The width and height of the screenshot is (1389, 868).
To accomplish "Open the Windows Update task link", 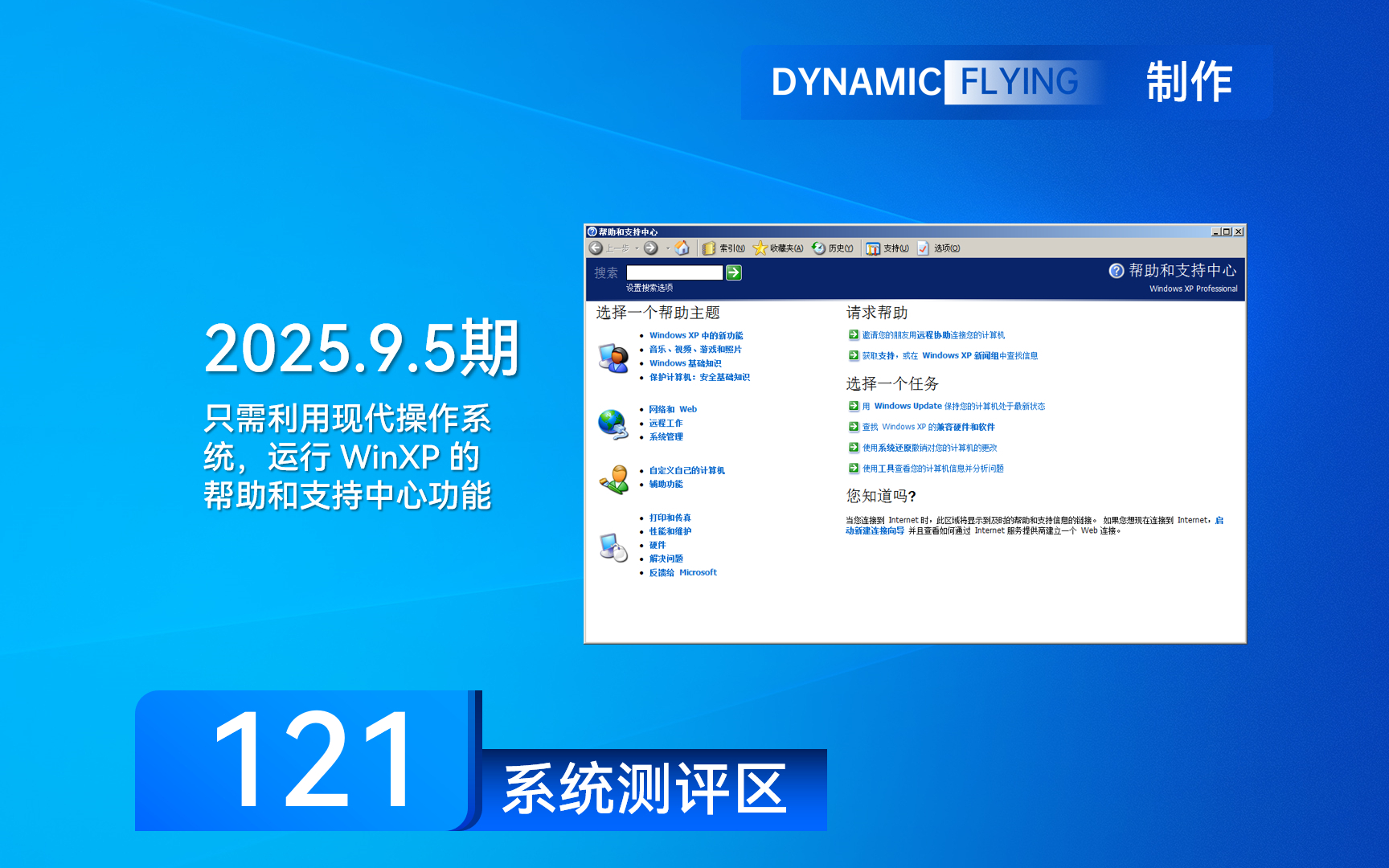I will (954, 406).
